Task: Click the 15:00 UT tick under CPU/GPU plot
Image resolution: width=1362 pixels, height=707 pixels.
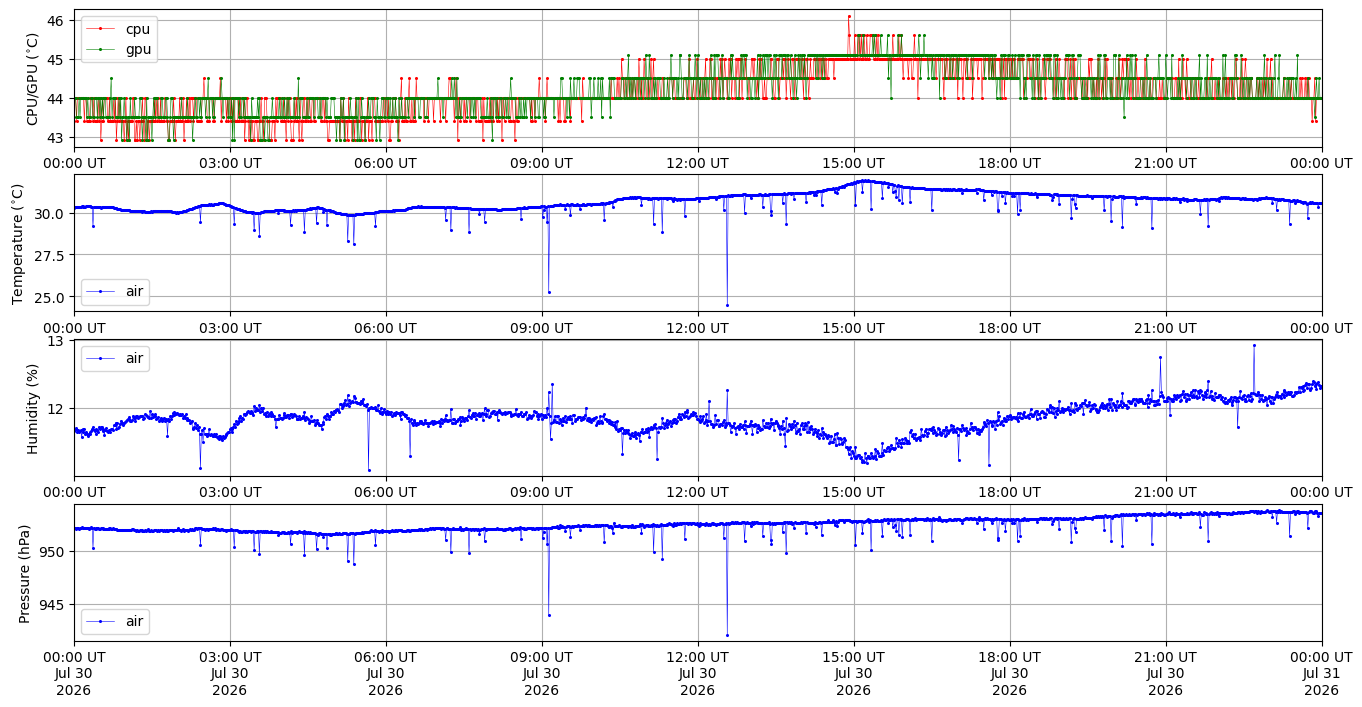Action: point(853,162)
